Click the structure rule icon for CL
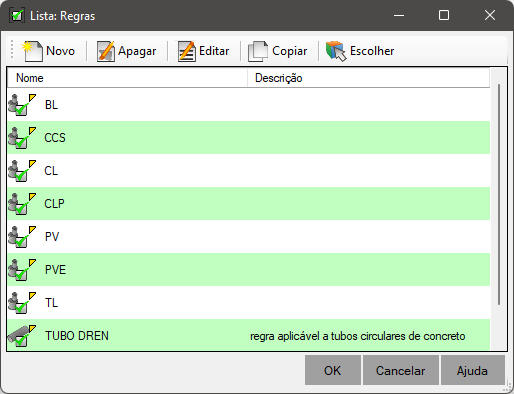The width and height of the screenshot is (514, 394). coord(22,171)
